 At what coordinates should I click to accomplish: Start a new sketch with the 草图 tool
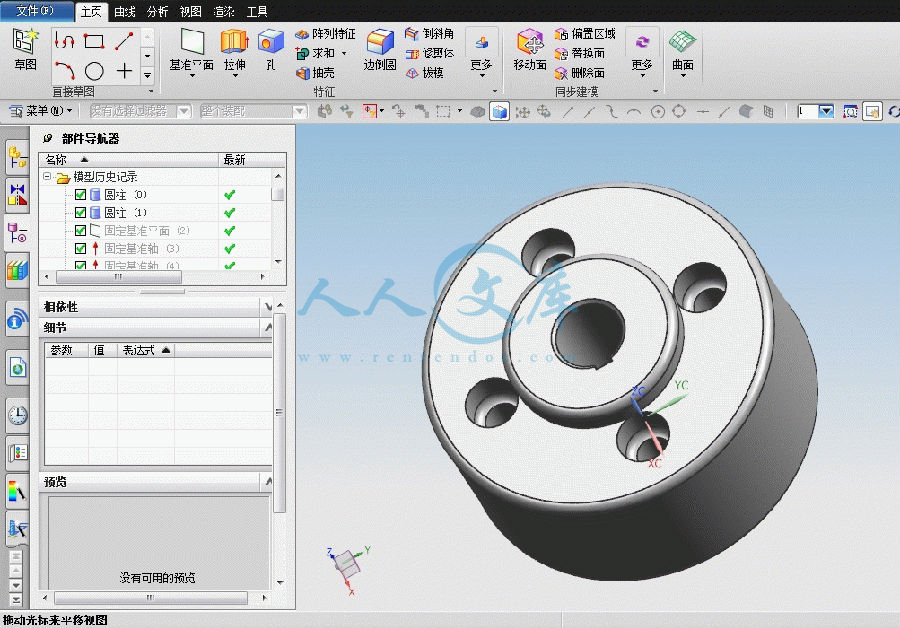tap(25, 50)
